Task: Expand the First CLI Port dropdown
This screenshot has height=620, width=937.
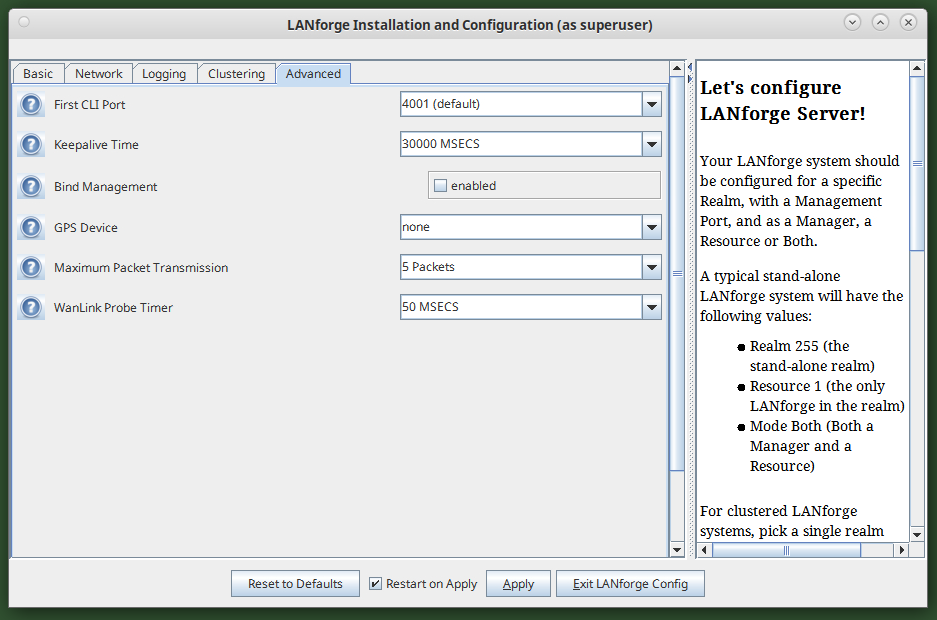Action: tap(651, 104)
